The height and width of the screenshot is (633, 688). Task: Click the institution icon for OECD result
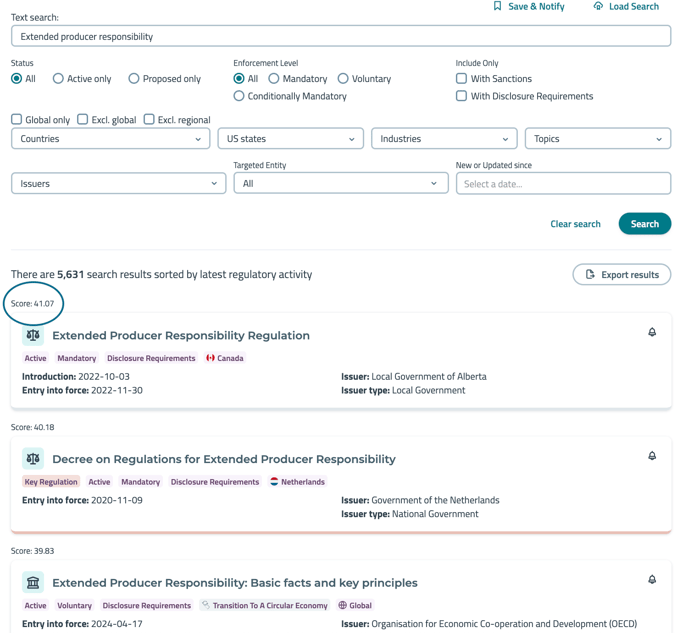33,583
